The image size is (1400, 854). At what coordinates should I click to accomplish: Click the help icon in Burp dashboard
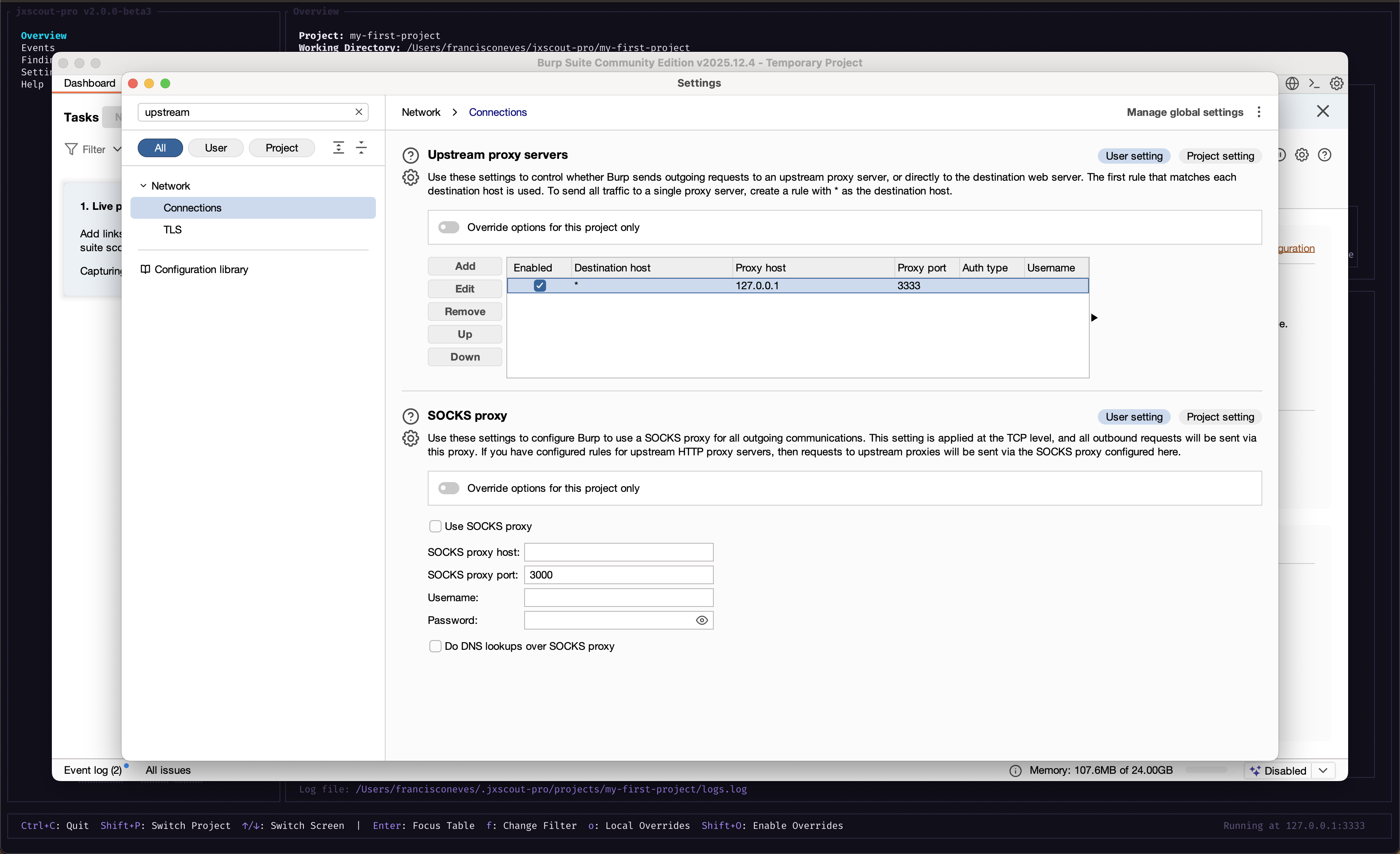click(1324, 154)
